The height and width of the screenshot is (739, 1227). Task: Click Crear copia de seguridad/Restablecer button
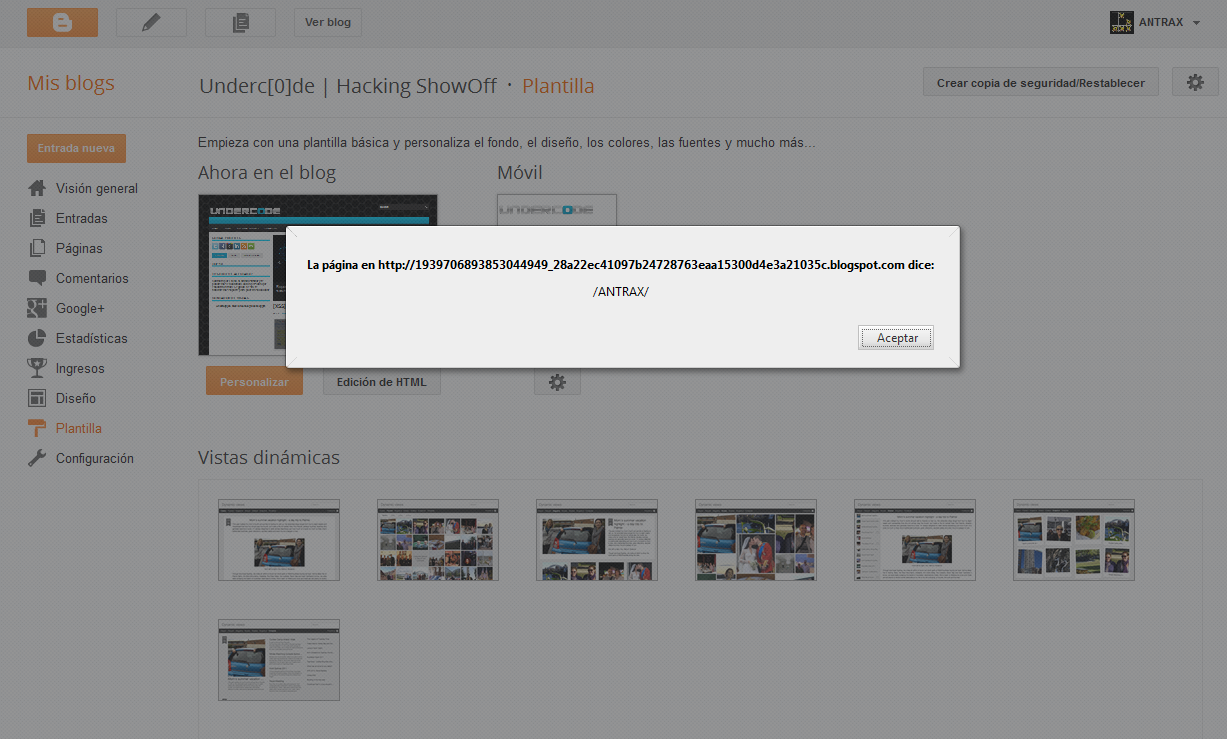pos(1040,83)
